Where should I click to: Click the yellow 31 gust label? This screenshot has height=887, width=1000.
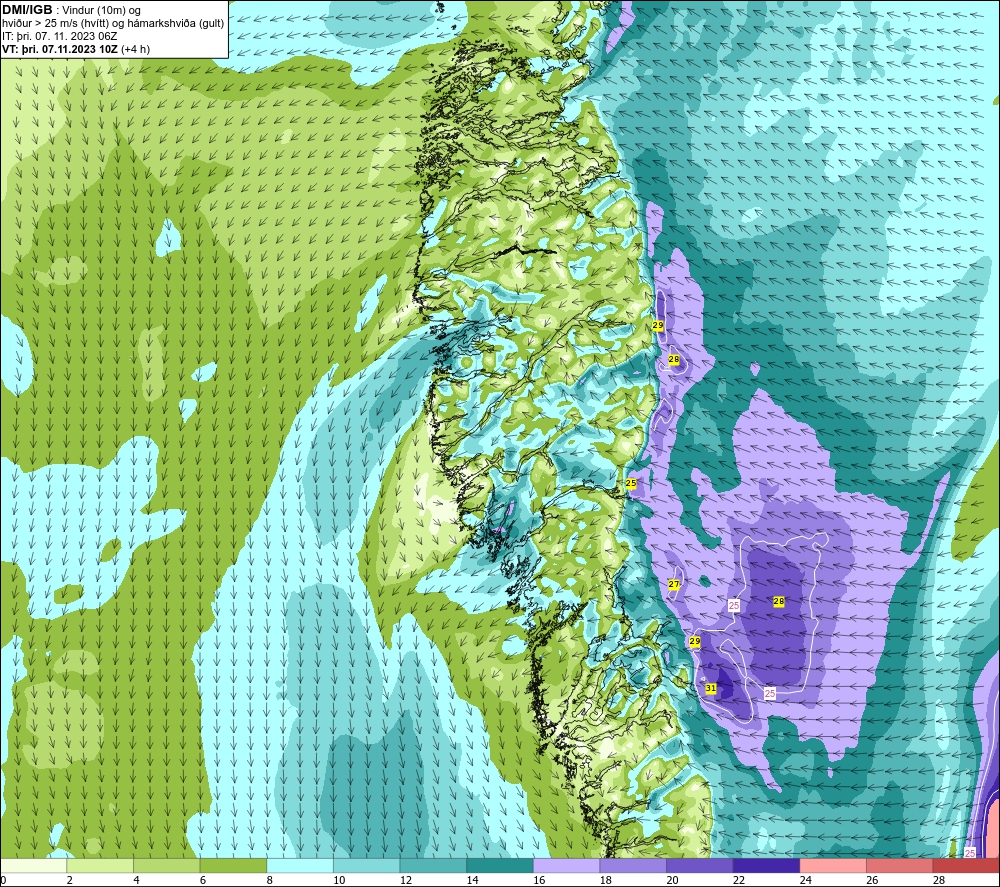tap(710, 689)
